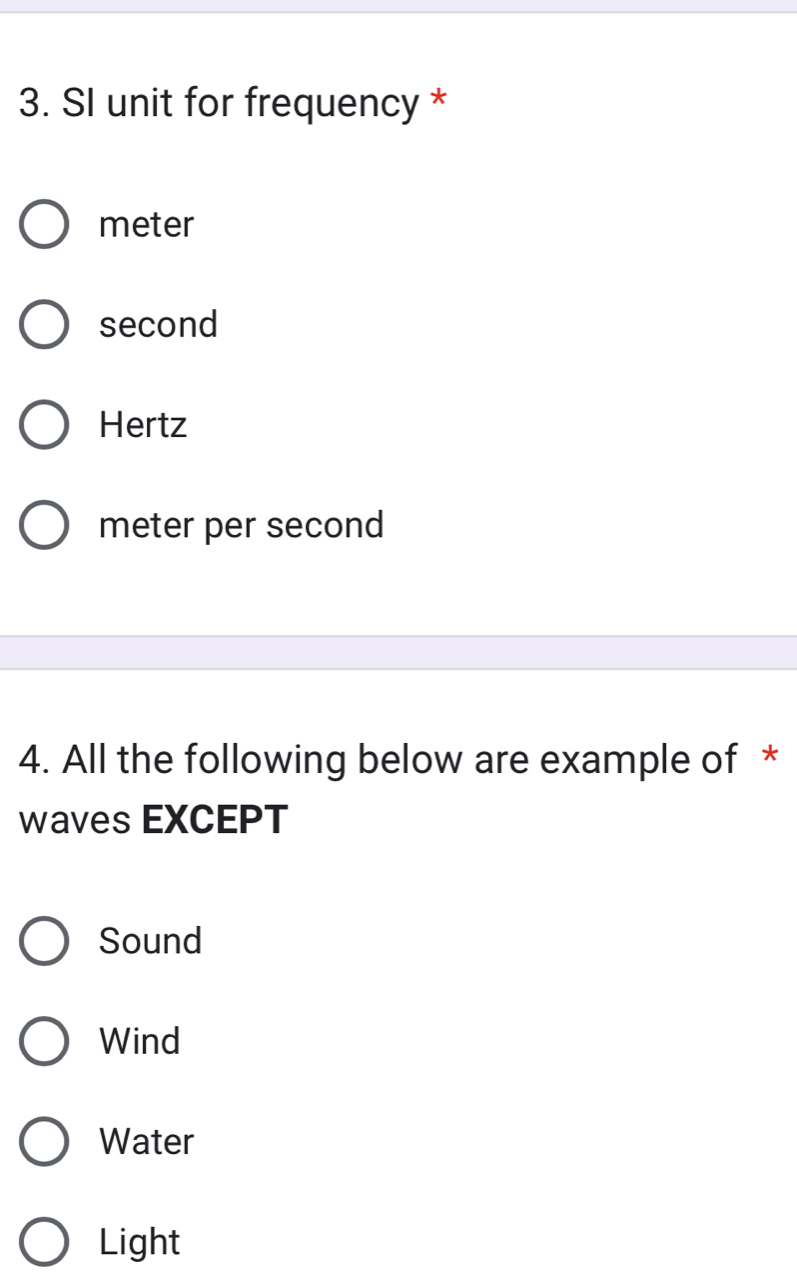797x1282 pixels.
Task: Click the 'Hertz' answer label text
Action: [x=143, y=426]
